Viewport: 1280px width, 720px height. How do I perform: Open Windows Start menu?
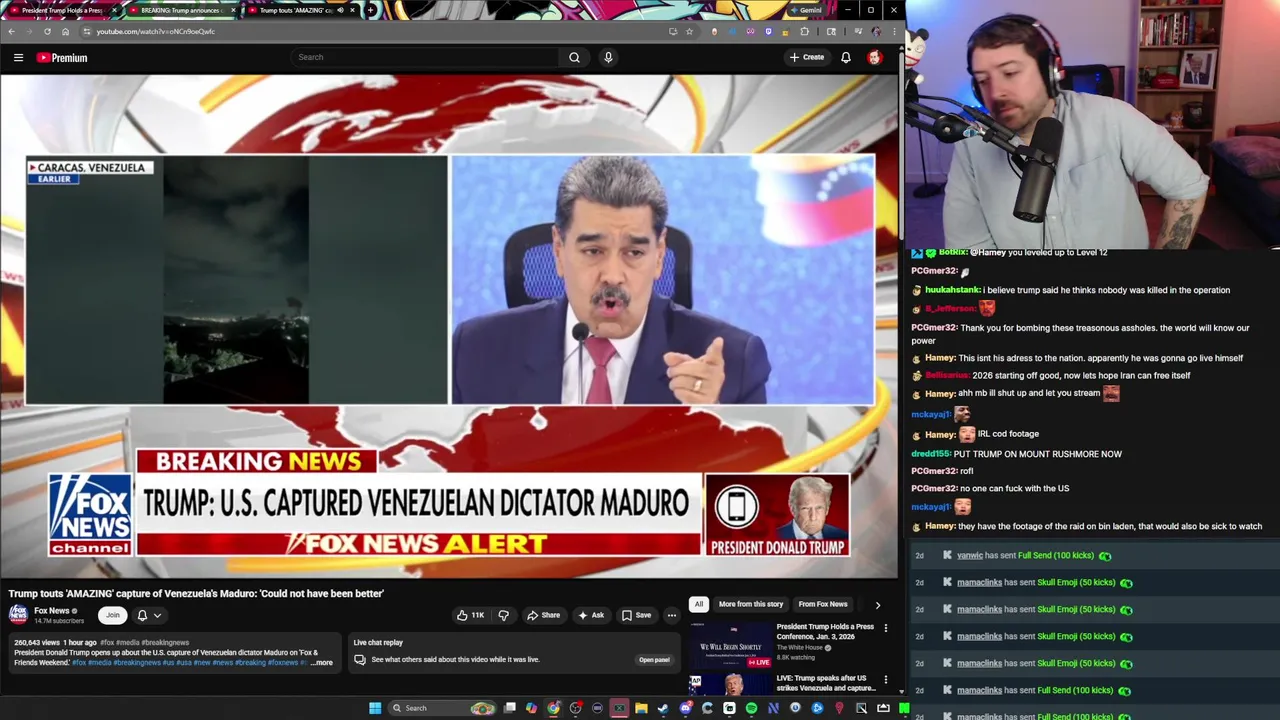coord(375,708)
